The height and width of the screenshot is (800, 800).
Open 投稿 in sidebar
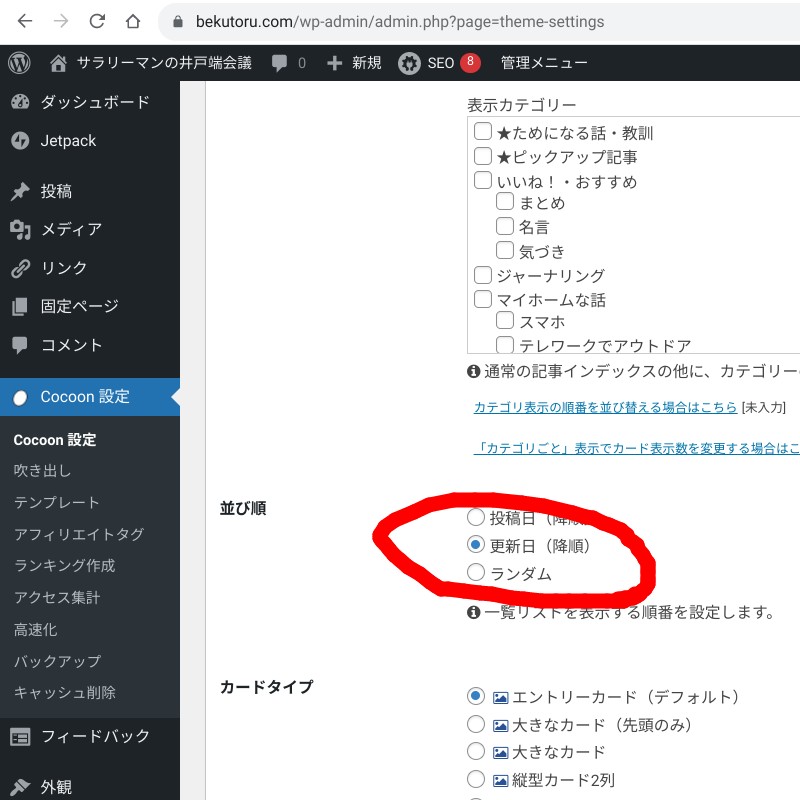[x=56, y=191]
